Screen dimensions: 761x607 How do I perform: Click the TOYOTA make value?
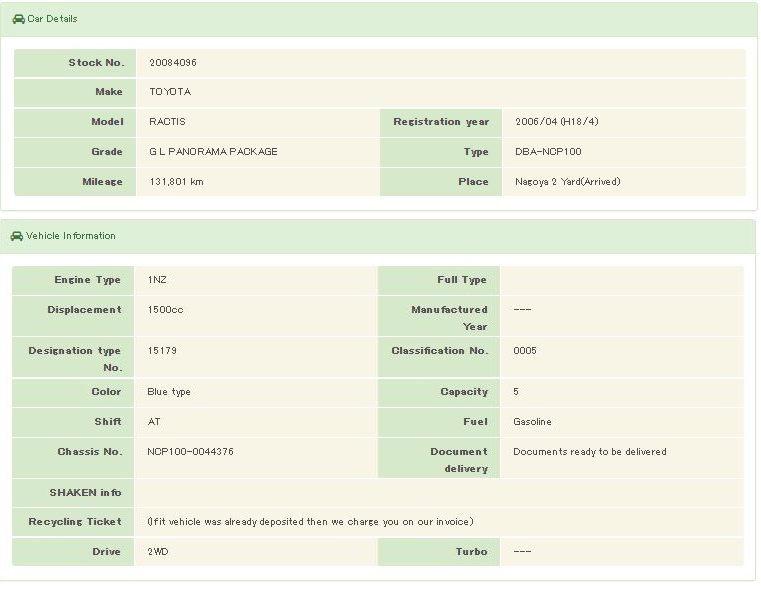[x=170, y=92]
